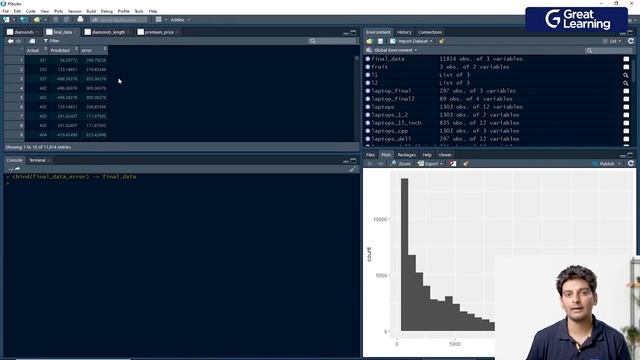Minimize the data viewer source pane
Viewport: 640px width, 360px height.
coord(346,33)
